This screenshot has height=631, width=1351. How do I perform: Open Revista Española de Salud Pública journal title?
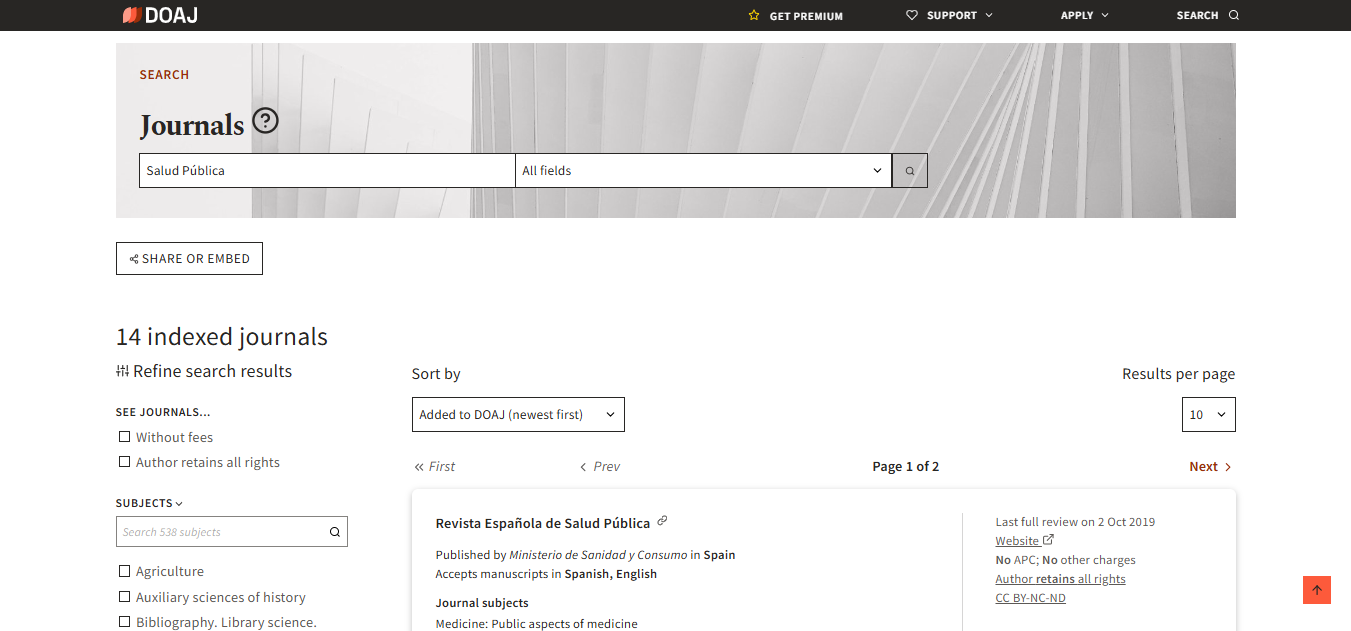click(543, 523)
